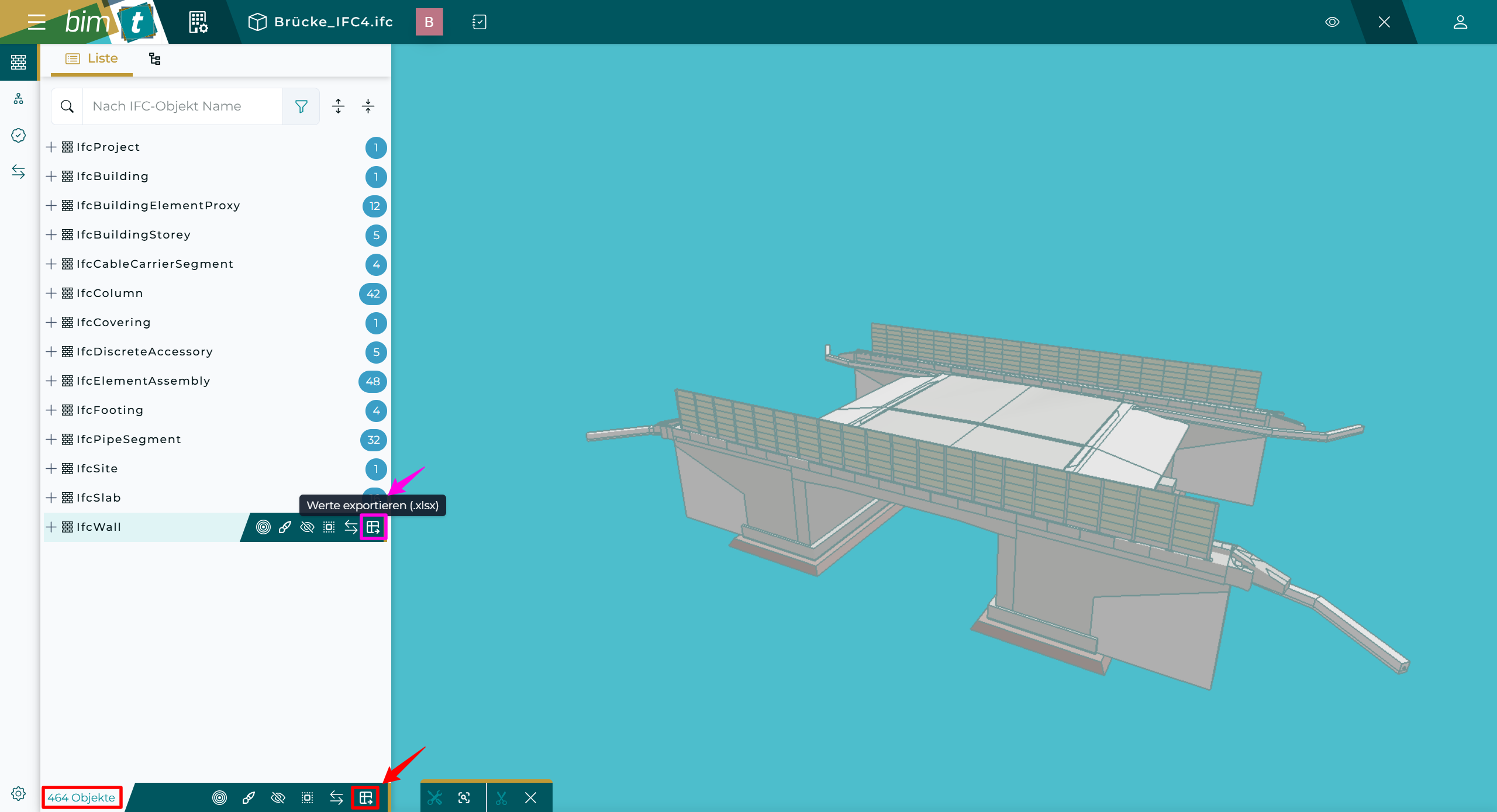Screen dimensions: 1497x812
Task: Expand the IfcColumn tree entry
Action: pos(51,293)
